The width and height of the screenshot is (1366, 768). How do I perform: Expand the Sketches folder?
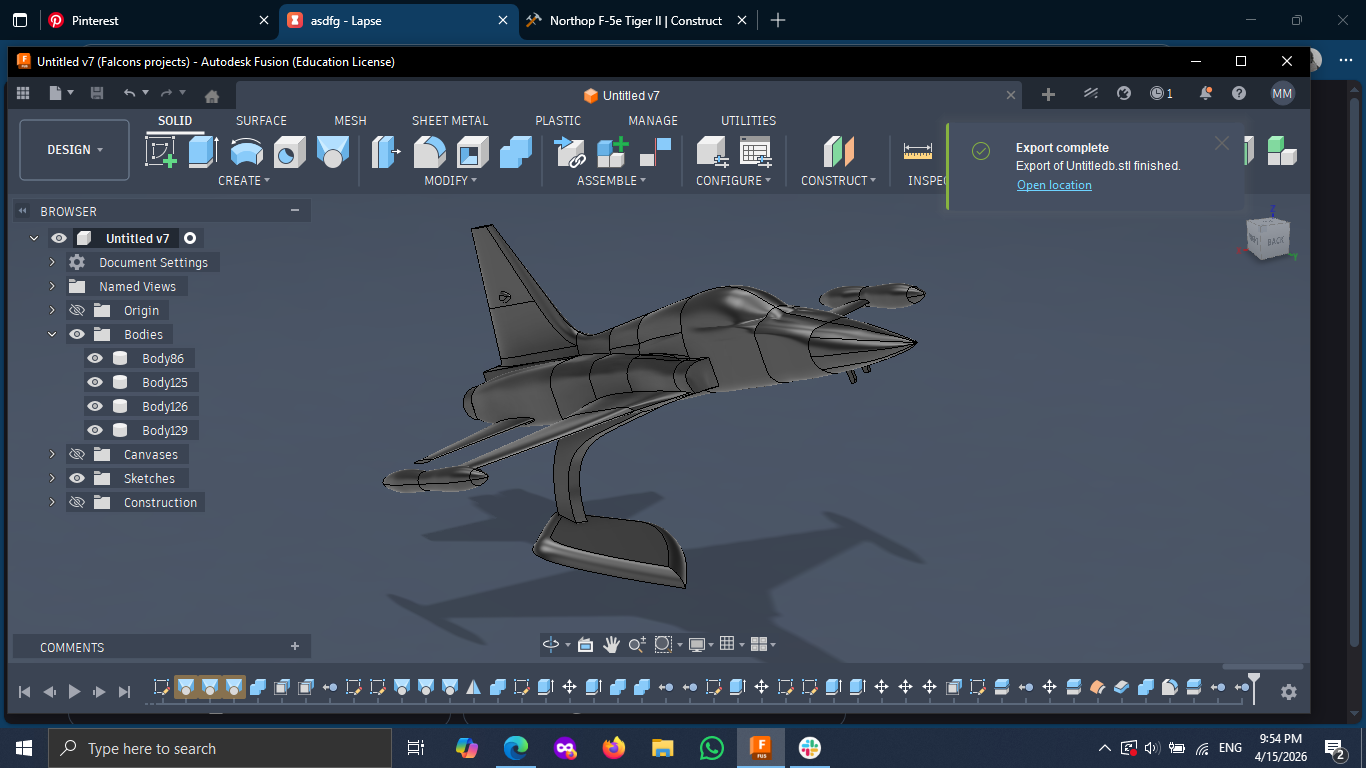click(52, 478)
